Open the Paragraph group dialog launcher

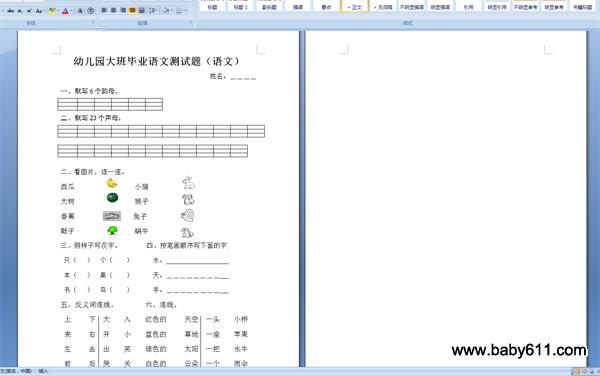coord(191,23)
